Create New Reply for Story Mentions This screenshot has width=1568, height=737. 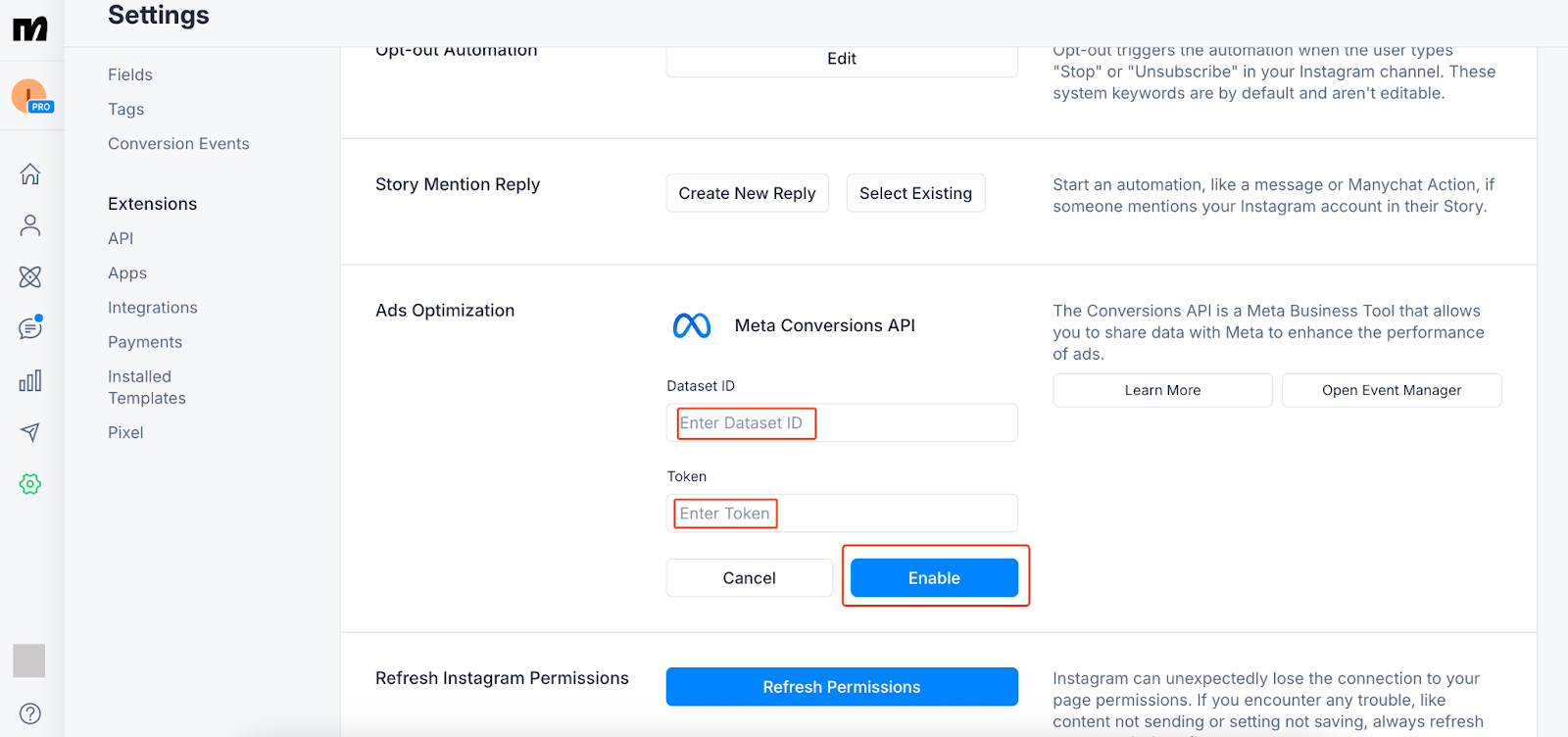coord(746,193)
